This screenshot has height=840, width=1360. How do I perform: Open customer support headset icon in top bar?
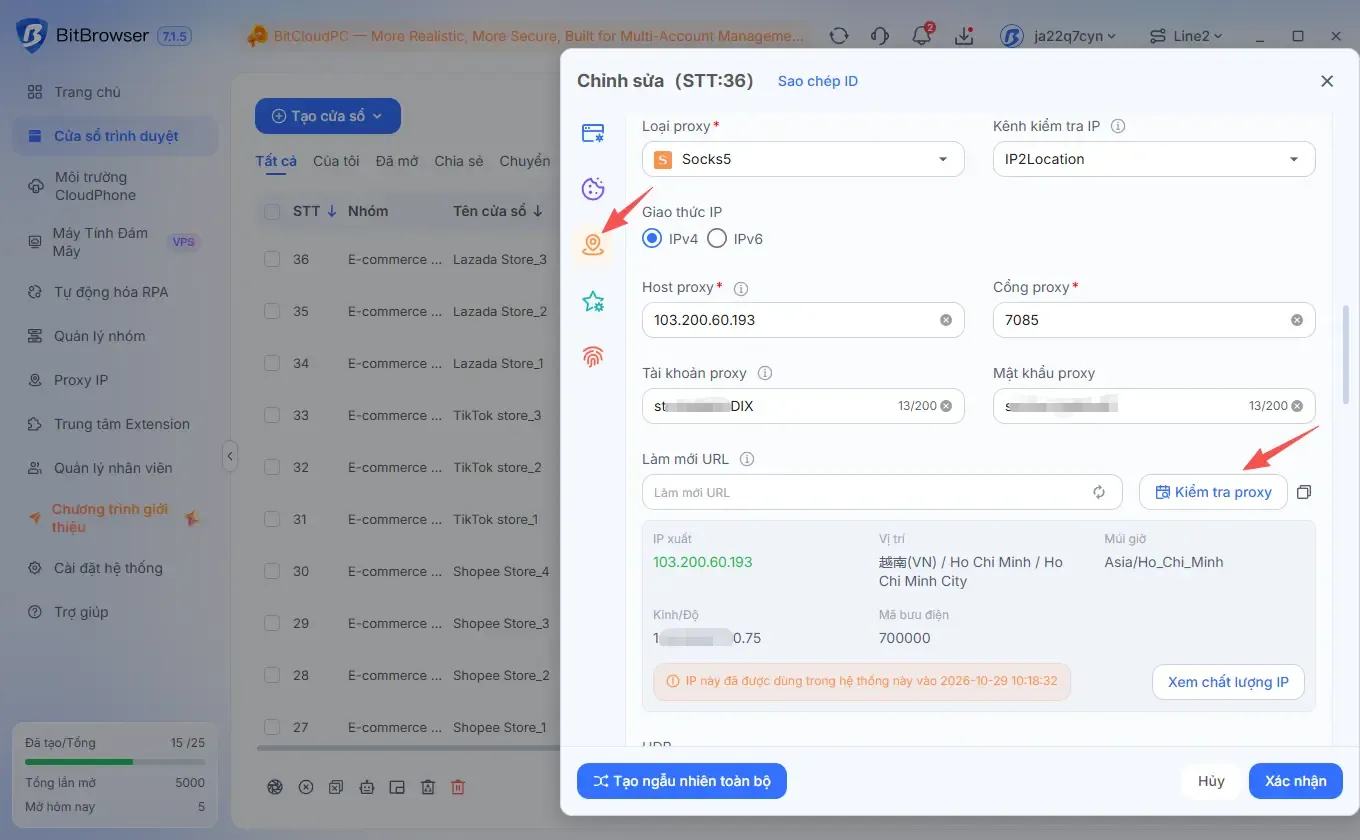(880, 36)
